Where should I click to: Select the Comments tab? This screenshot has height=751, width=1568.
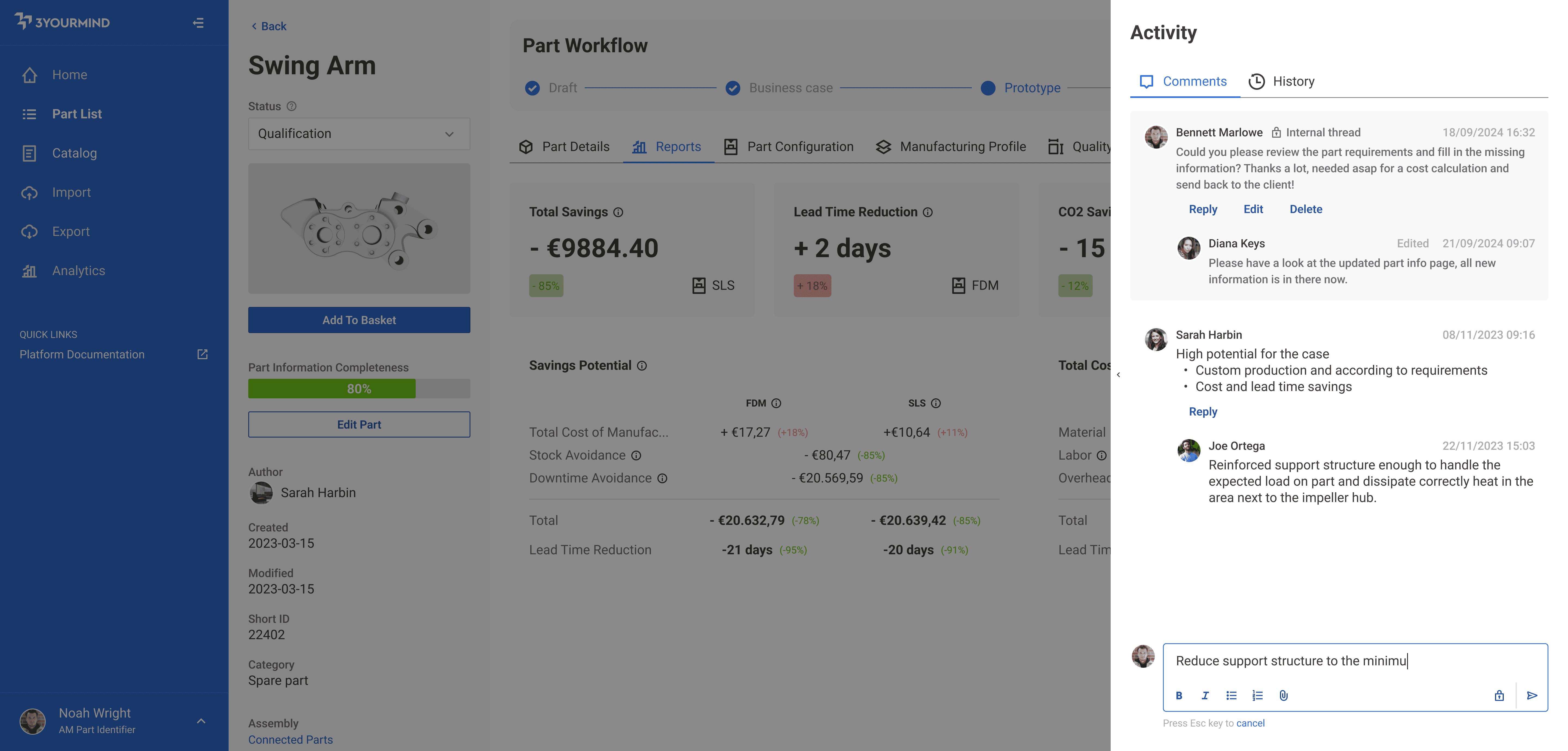tap(1184, 82)
